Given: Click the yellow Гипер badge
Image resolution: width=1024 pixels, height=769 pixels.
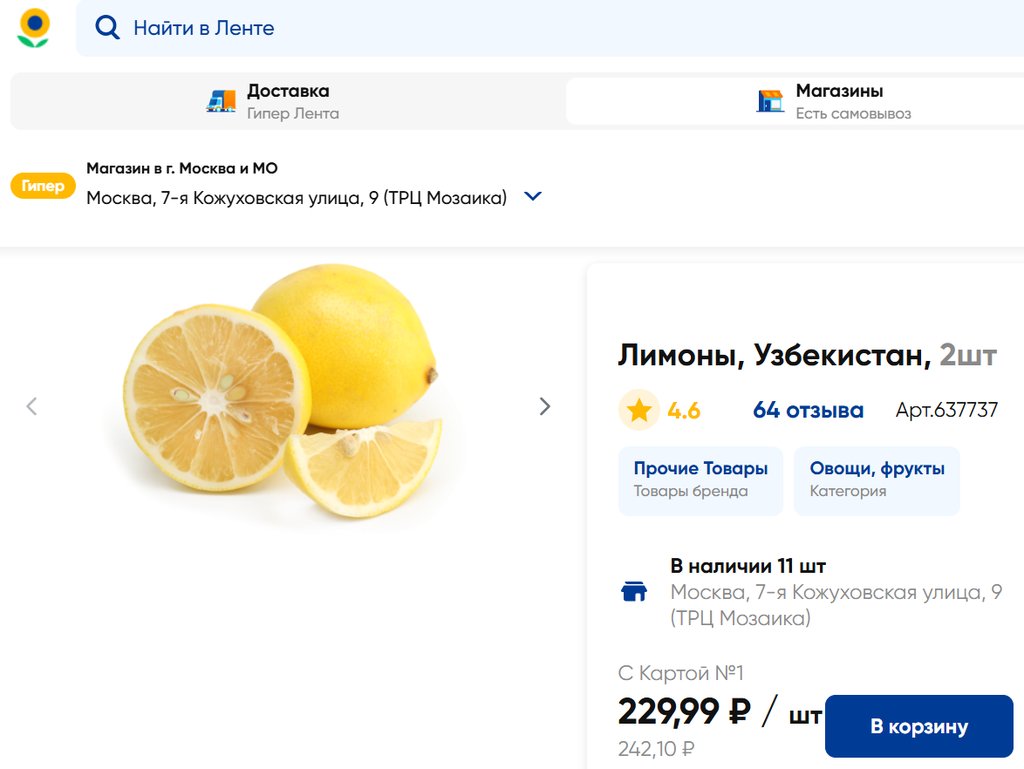Looking at the screenshot, I should click(x=43, y=186).
